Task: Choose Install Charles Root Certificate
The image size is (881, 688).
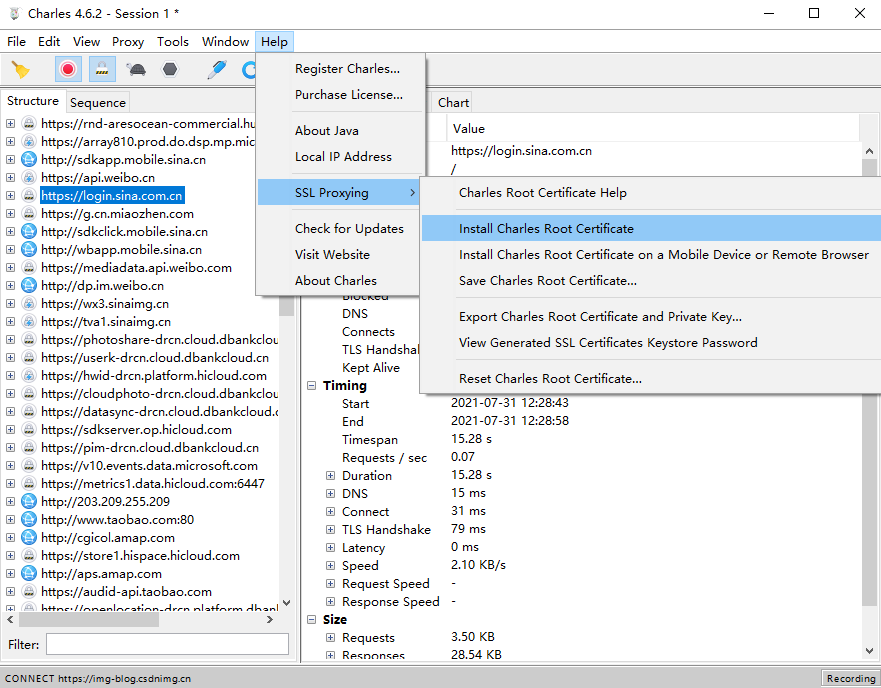Action: [x=652, y=228]
